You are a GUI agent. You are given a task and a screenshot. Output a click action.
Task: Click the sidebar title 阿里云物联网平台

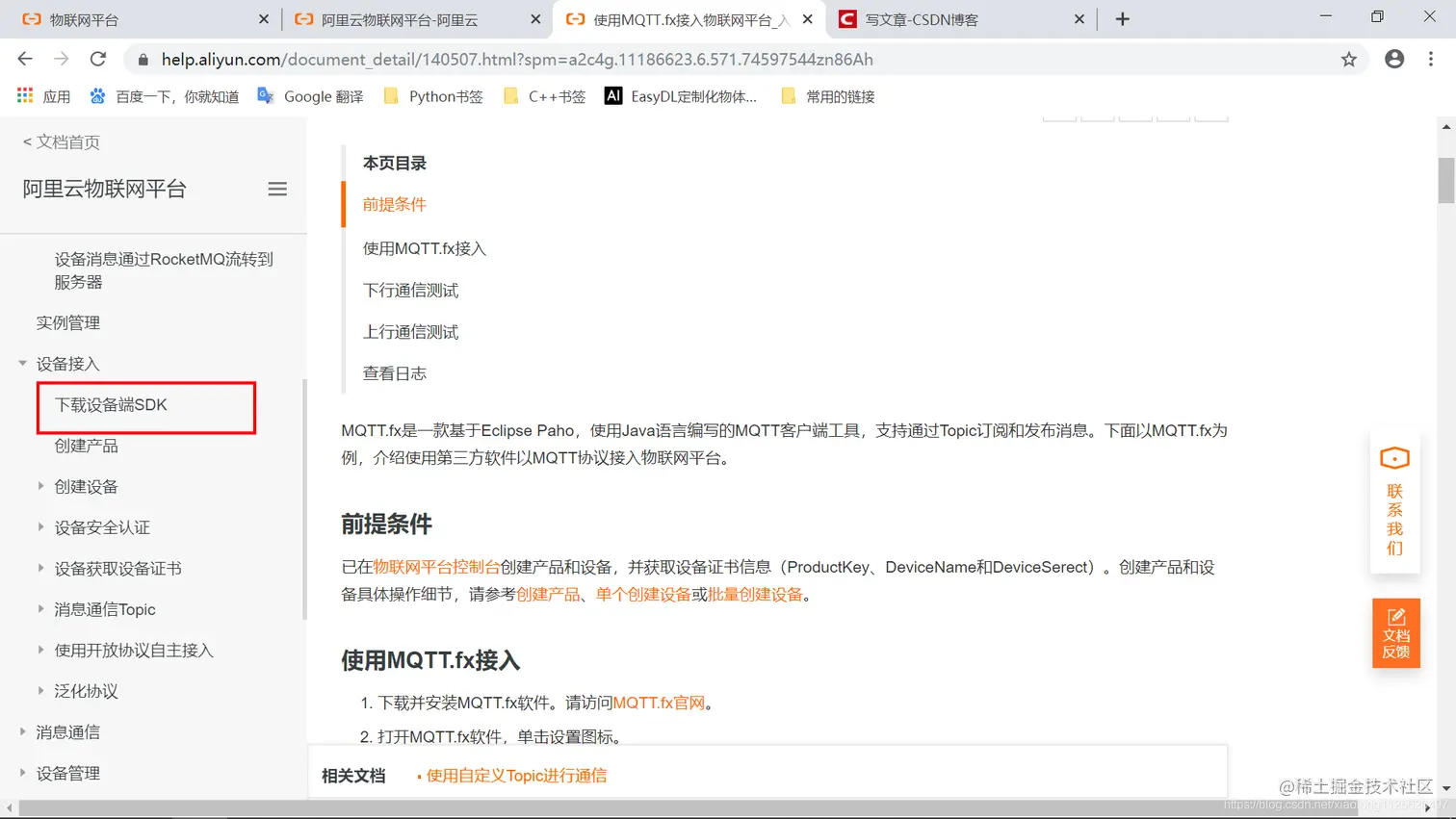(x=104, y=189)
